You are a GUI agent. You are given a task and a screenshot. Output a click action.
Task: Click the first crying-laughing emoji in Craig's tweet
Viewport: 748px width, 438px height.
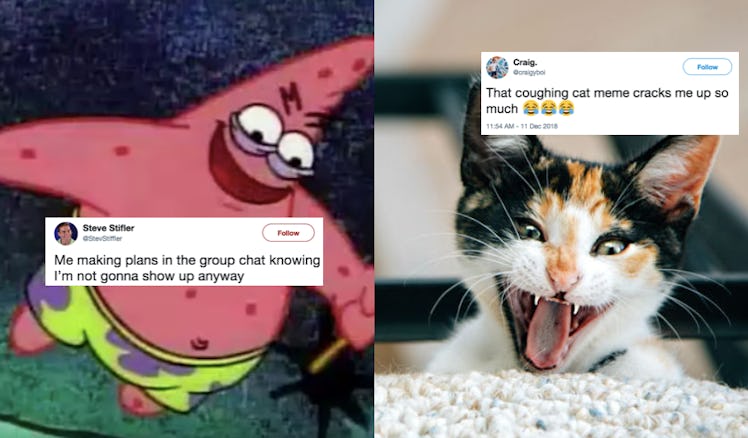pos(530,108)
